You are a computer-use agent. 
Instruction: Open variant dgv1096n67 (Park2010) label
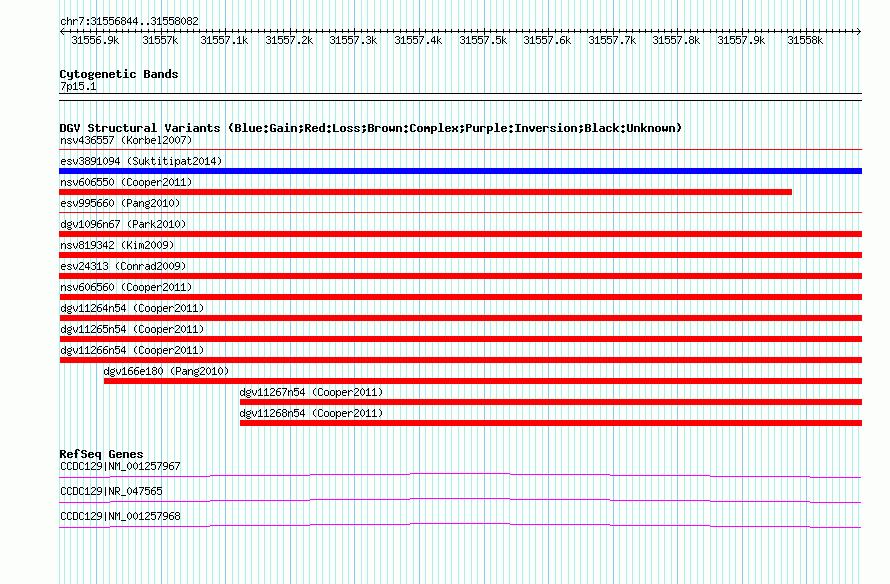pos(123,224)
